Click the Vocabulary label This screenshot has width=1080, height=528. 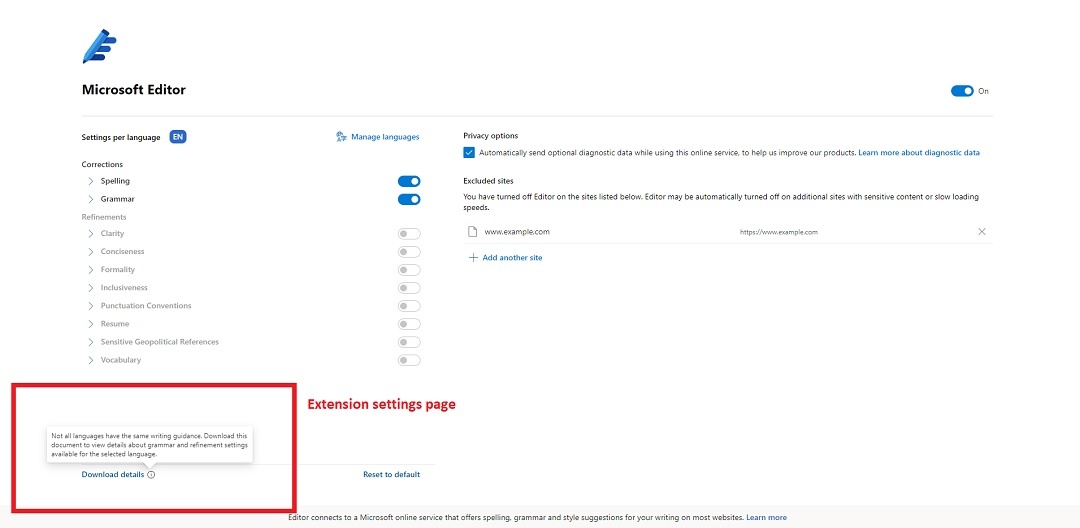click(x=121, y=360)
